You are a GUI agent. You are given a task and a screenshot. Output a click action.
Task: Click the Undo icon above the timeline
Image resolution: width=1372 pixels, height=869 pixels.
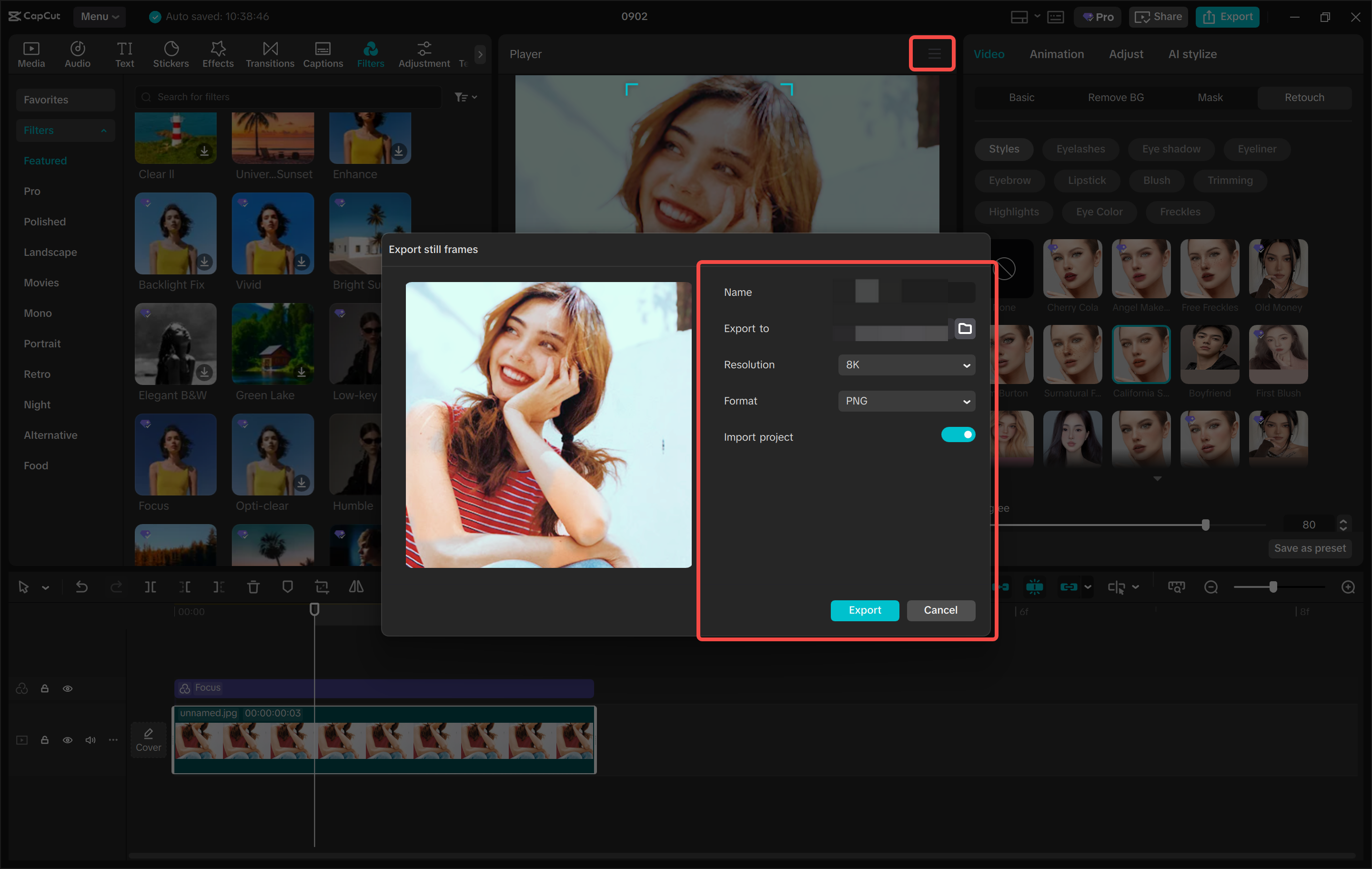click(81, 586)
